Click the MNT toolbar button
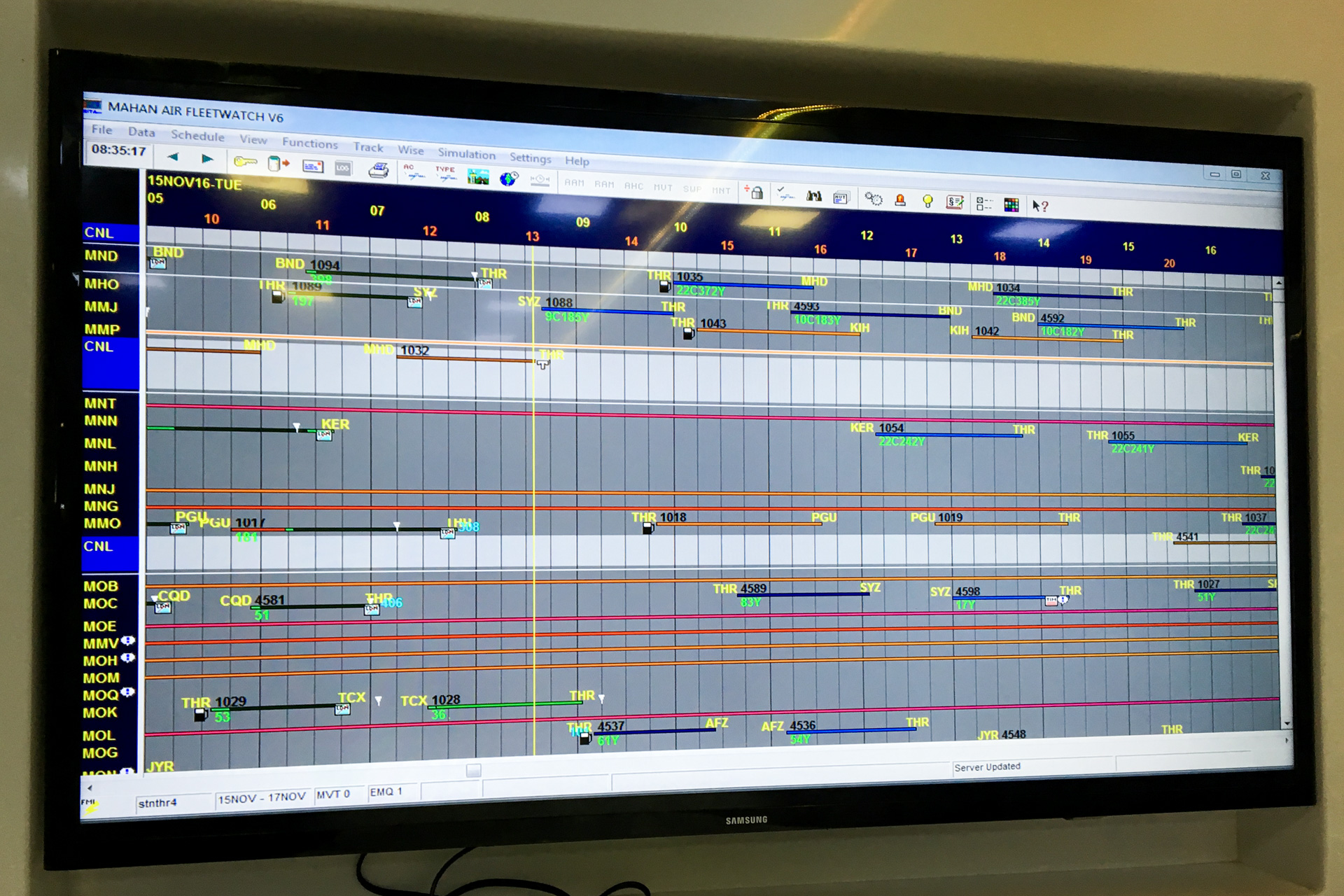The image size is (1344, 896). pyautogui.click(x=721, y=190)
